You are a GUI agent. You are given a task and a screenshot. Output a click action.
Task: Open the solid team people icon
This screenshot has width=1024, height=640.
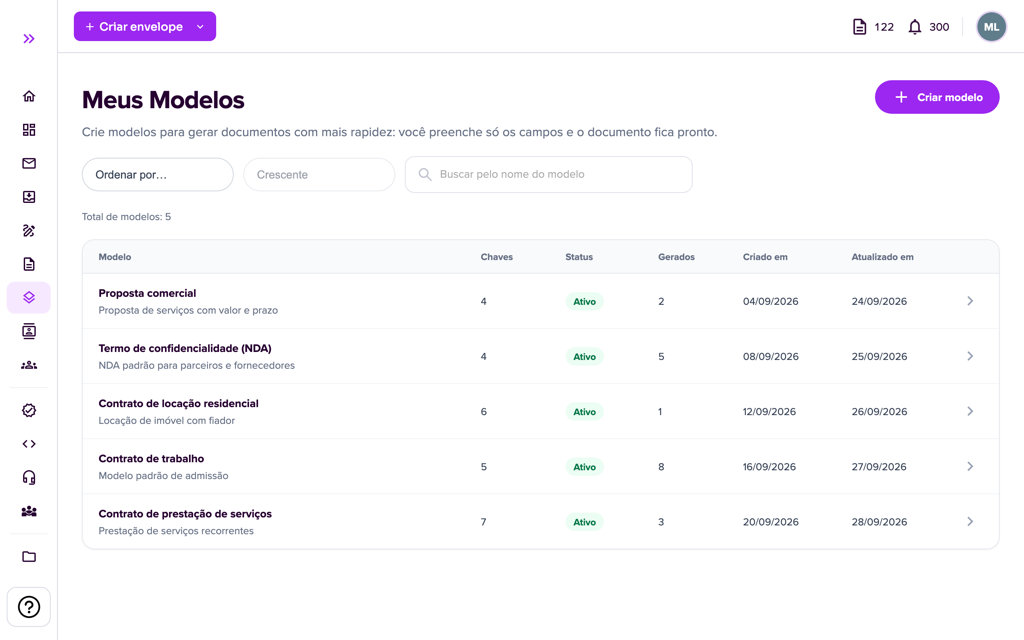tap(29, 511)
